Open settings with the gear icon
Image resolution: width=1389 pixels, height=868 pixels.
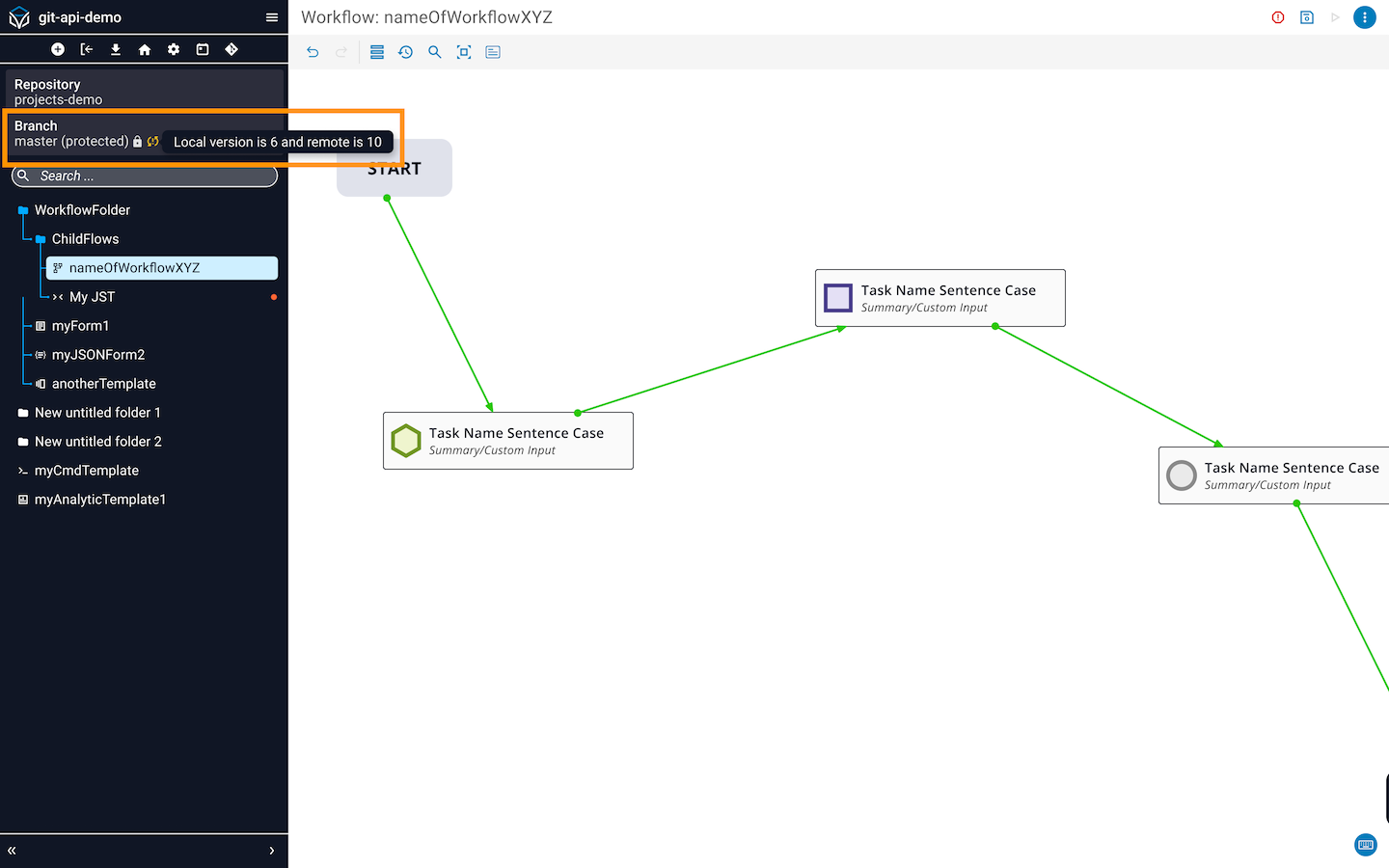click(x=174, y=49)
